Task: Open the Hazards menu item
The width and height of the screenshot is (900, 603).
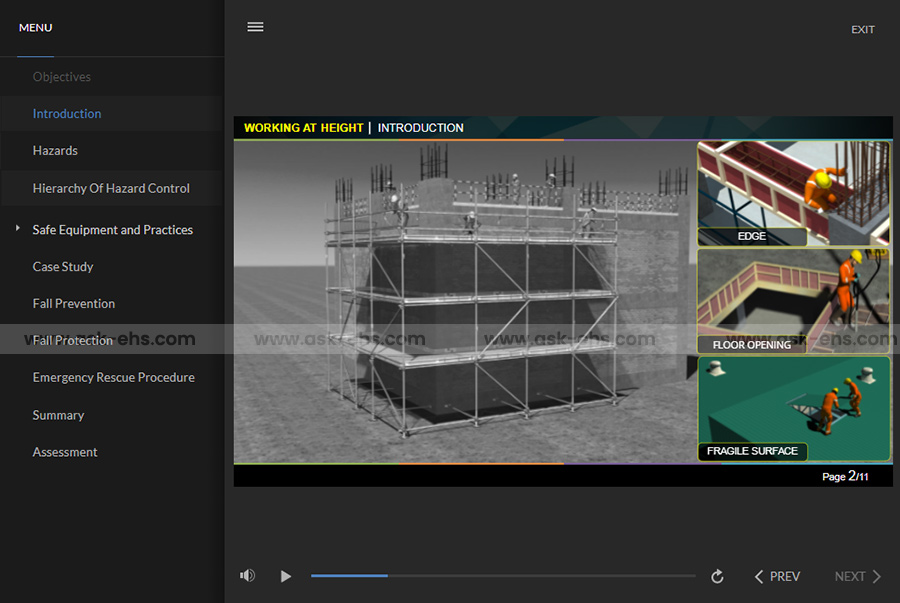Action: (55, 151)
